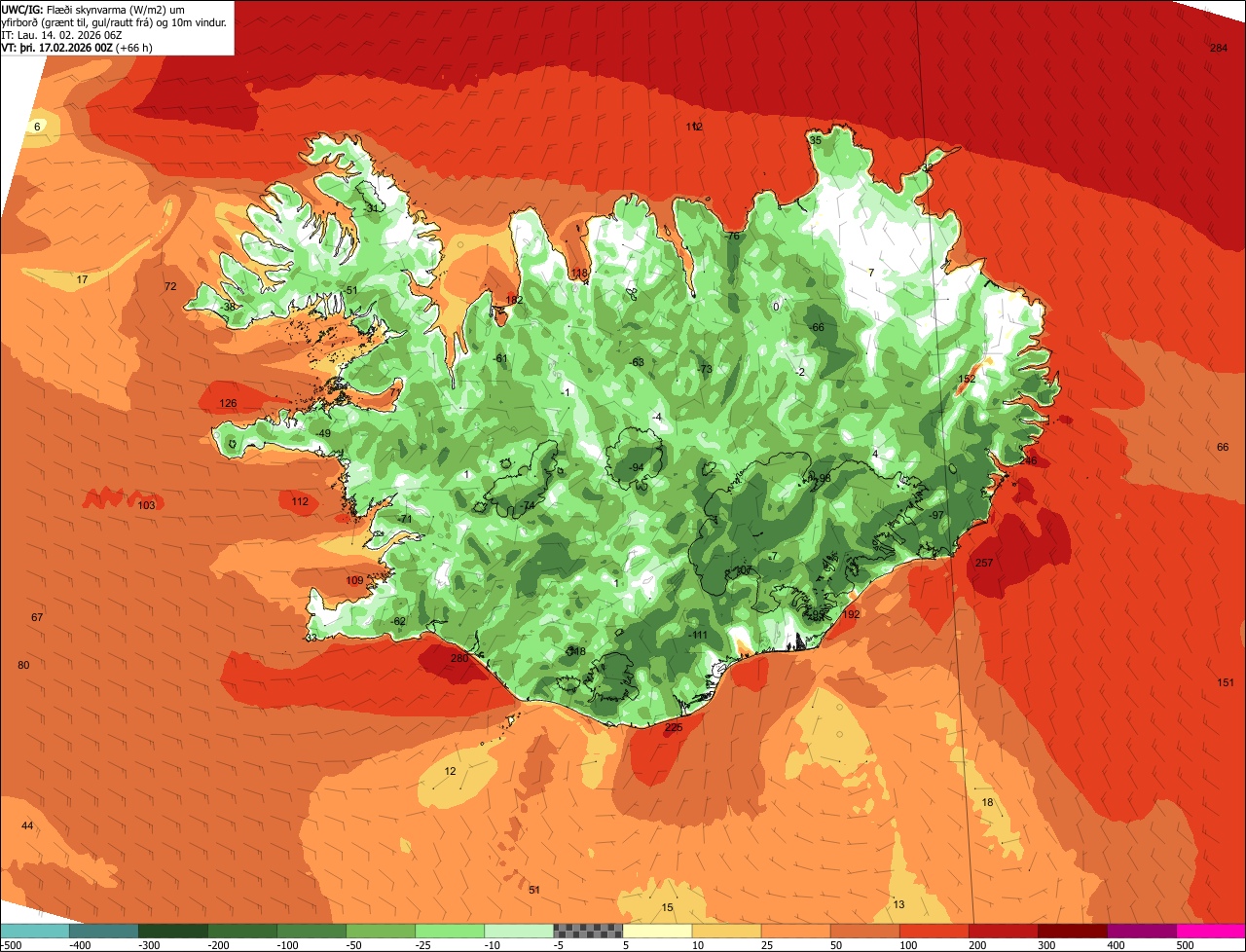Select the dark maroon 300 to 400 swatch
This screenshot has width=1246, height=952.
pos(1073,931)
